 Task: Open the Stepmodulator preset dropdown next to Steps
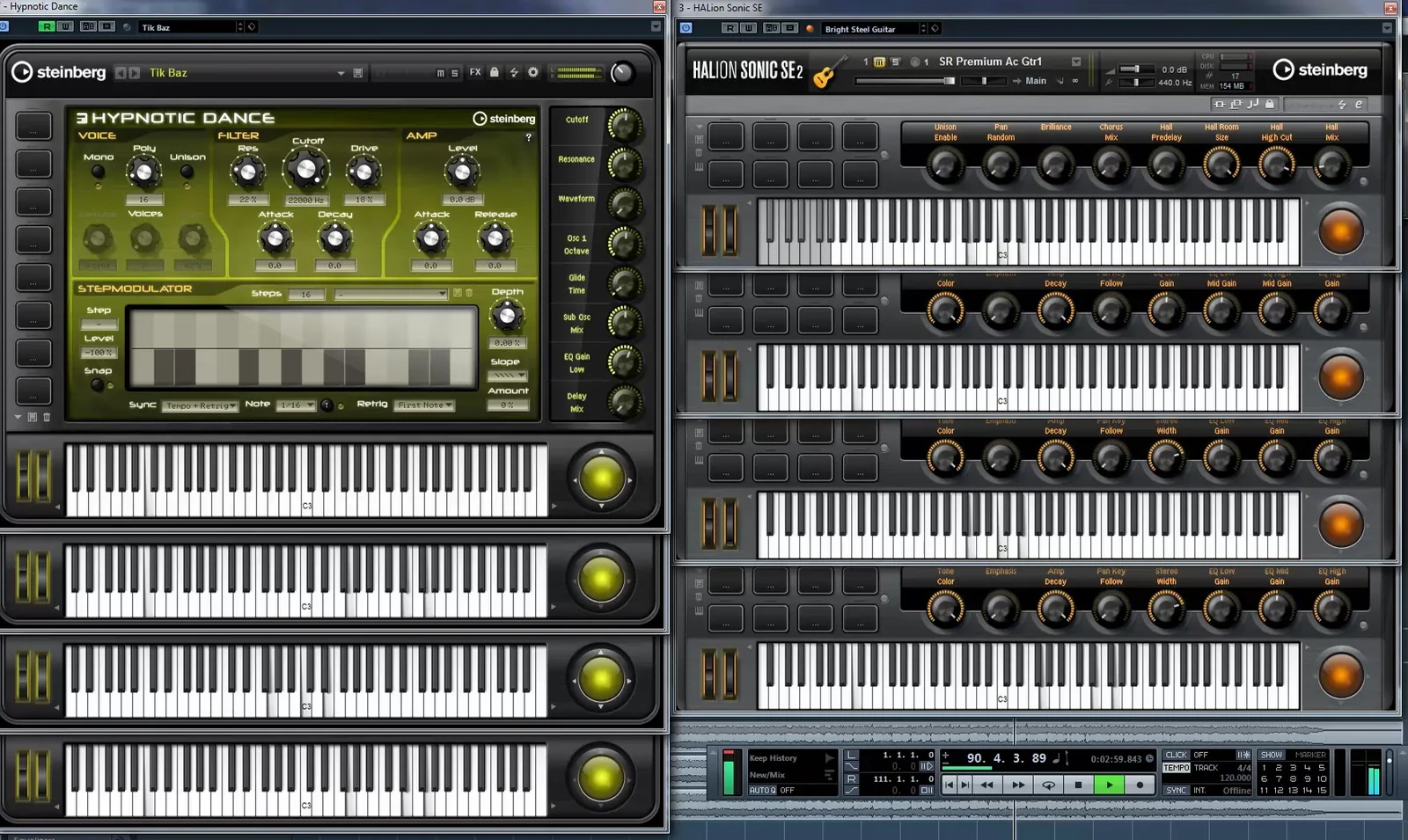391,294
